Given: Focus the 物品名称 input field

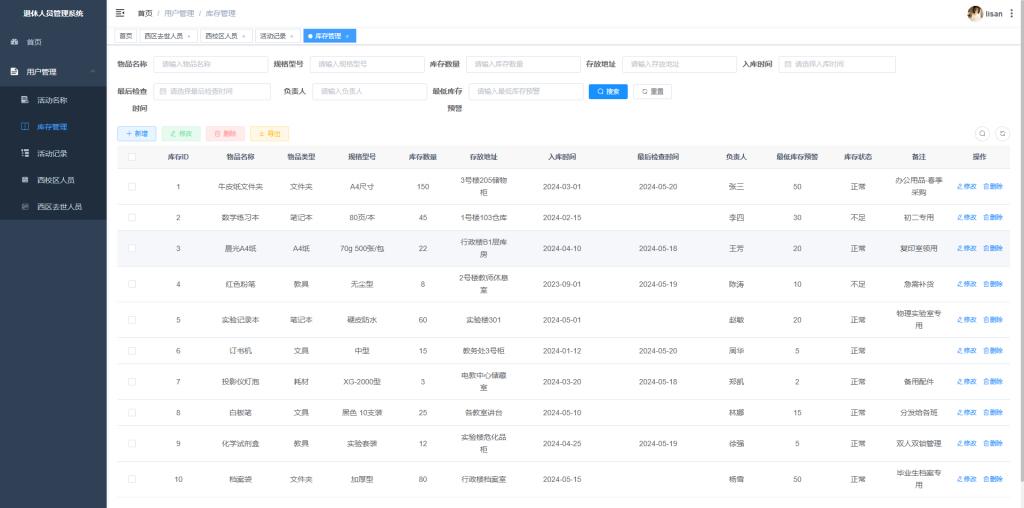Looking at the screenshot, I should [196, 64].
